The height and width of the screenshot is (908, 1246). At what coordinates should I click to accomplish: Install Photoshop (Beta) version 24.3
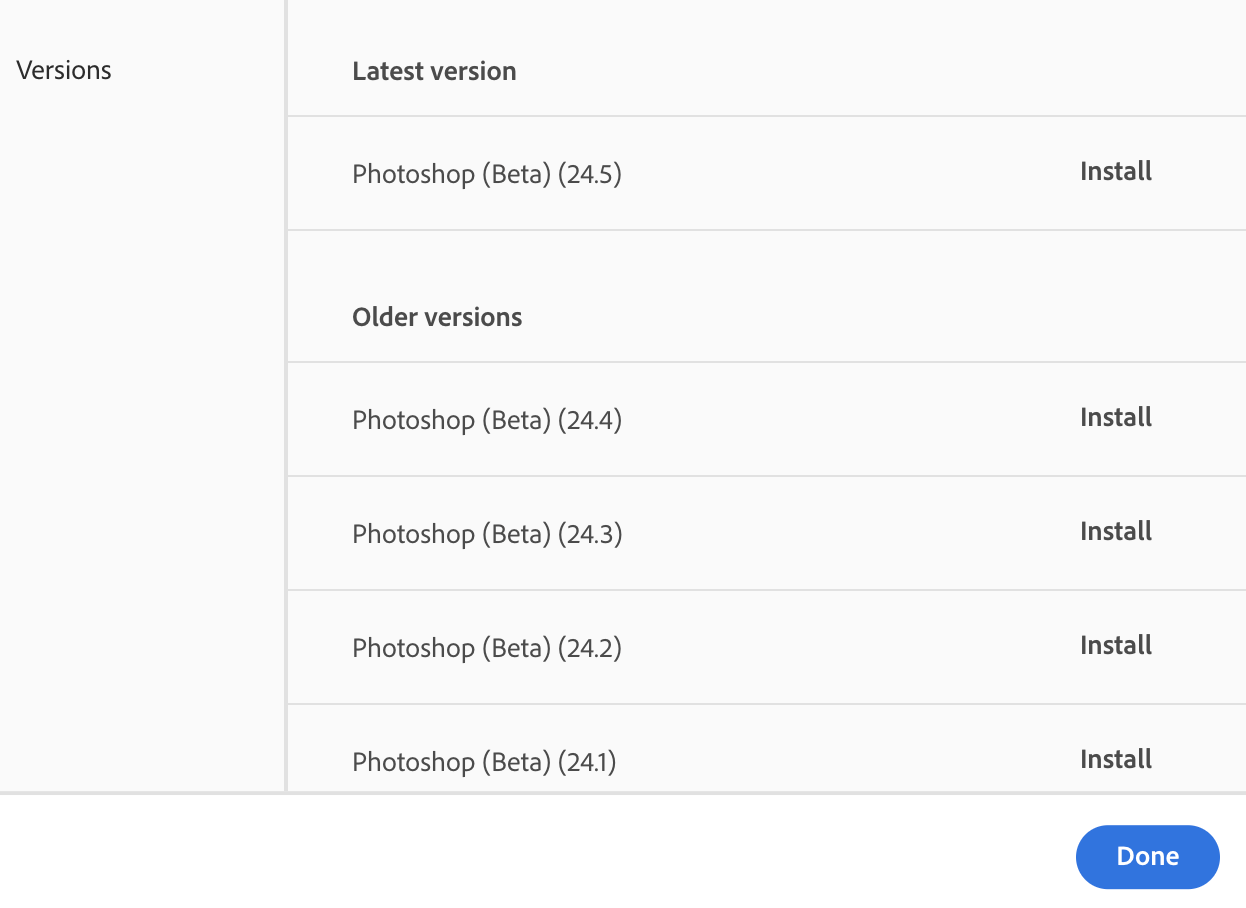click(x=1115, y=532)
